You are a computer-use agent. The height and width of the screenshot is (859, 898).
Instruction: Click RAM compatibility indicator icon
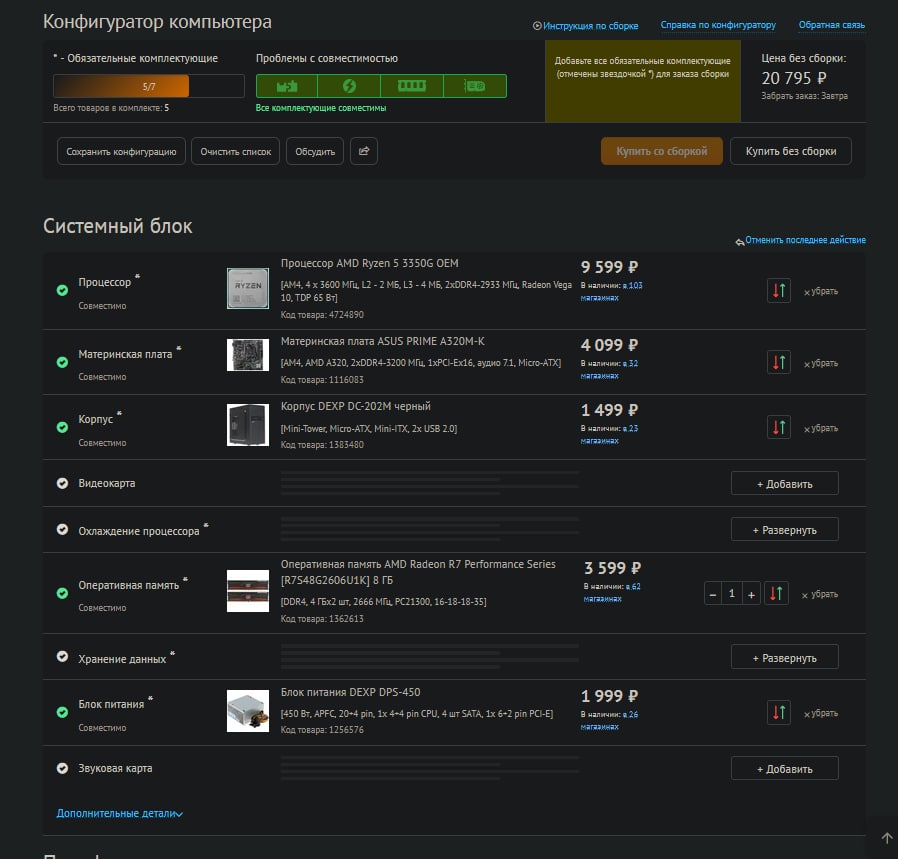412,86
